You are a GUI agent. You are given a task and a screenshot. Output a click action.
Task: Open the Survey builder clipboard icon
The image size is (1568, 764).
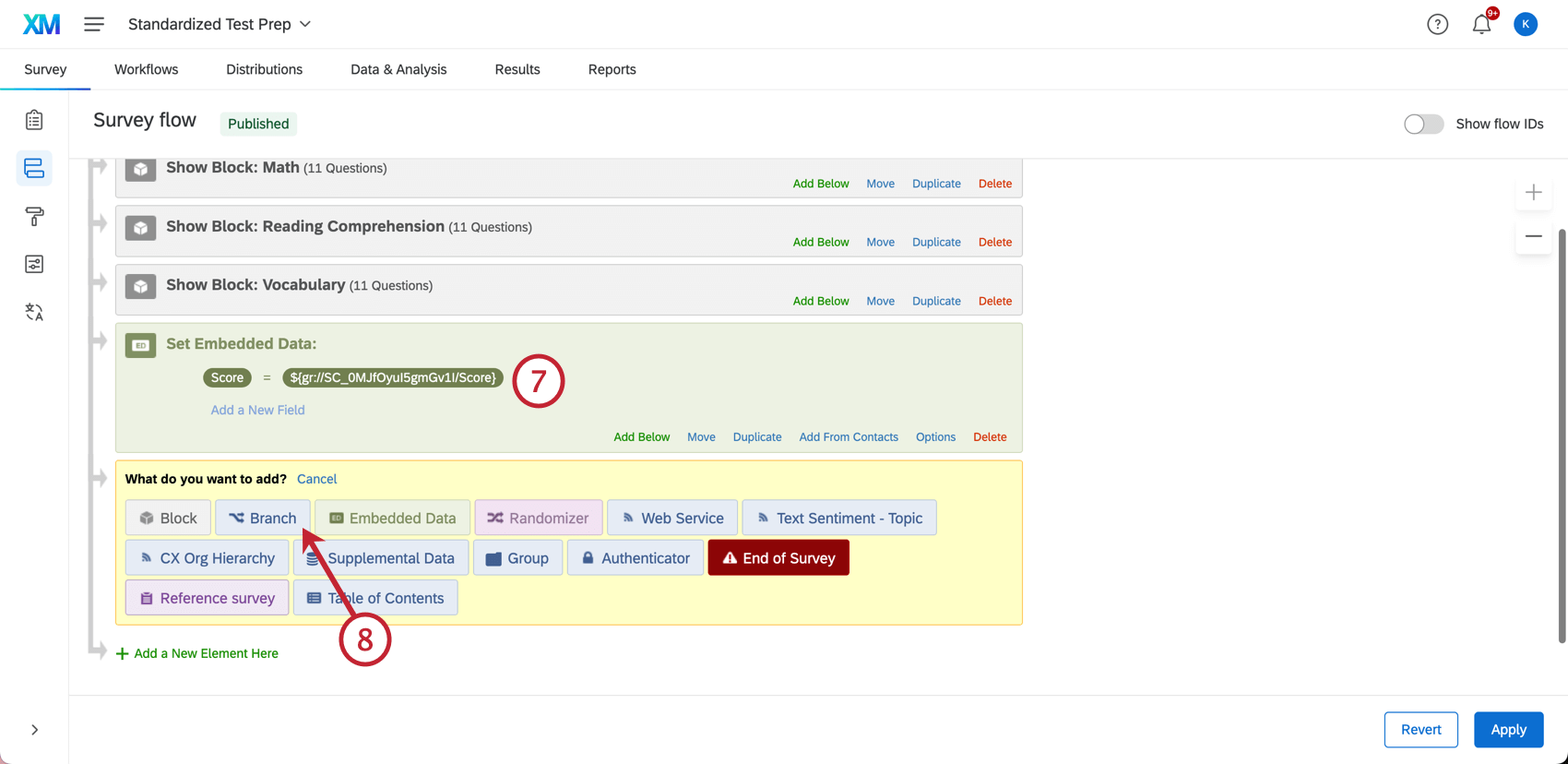(34, 120)
